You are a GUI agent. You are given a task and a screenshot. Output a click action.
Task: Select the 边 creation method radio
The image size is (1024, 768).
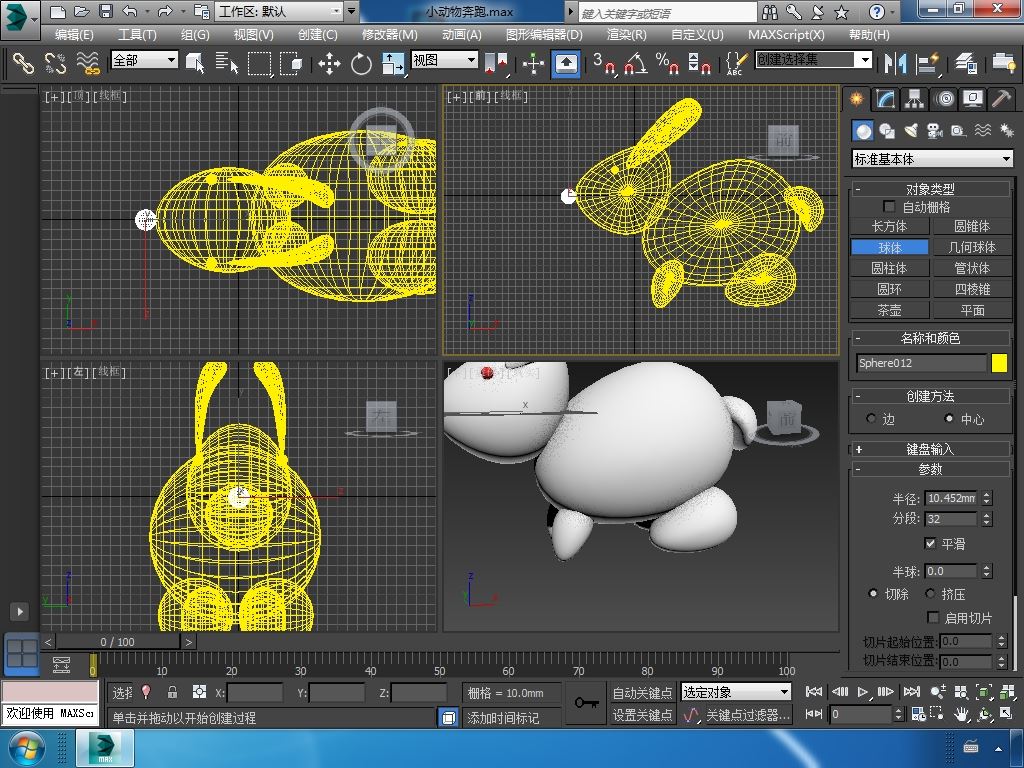(x=871, y=419)
